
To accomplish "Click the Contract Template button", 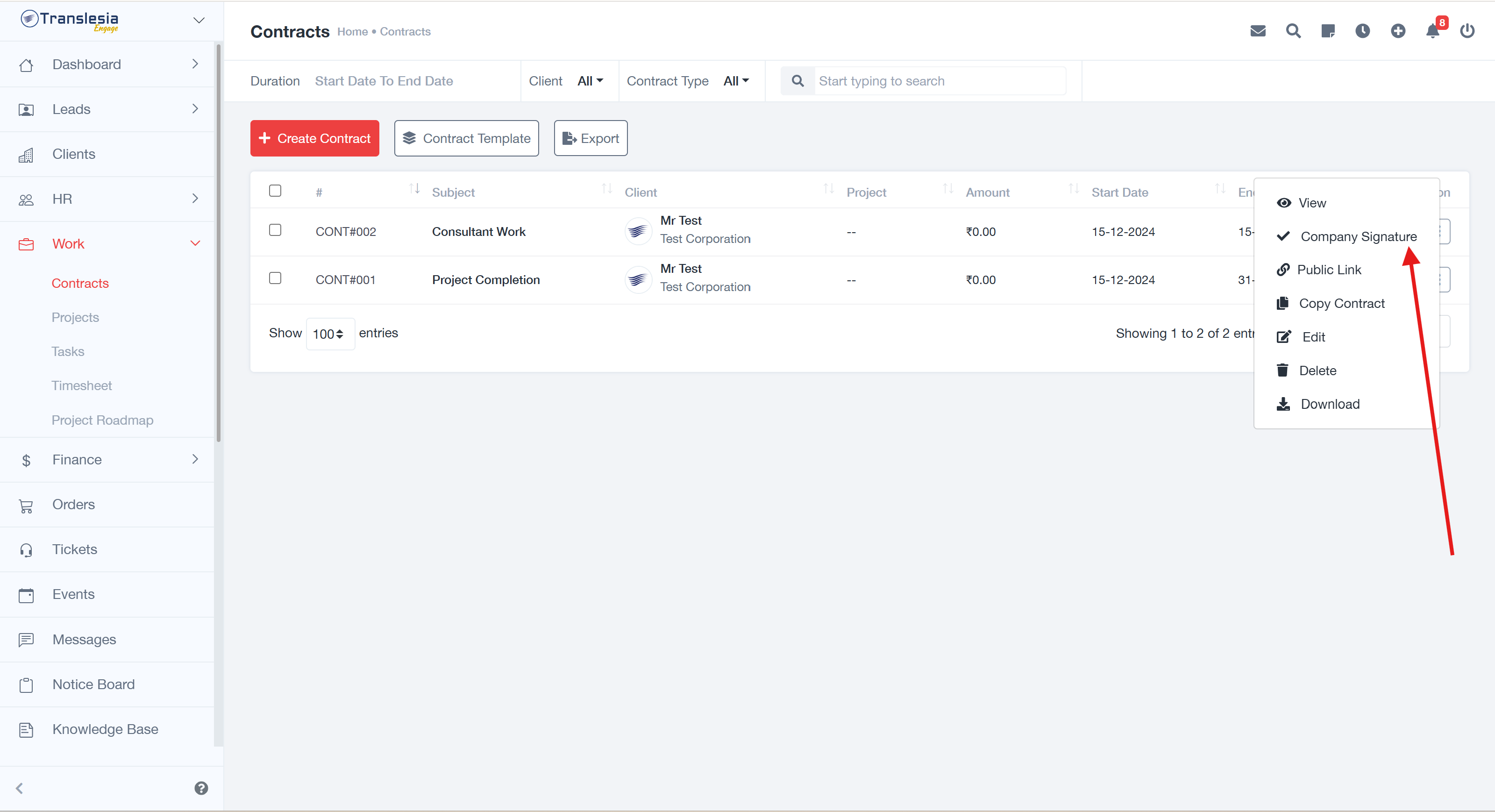I will tap(466, 138).
